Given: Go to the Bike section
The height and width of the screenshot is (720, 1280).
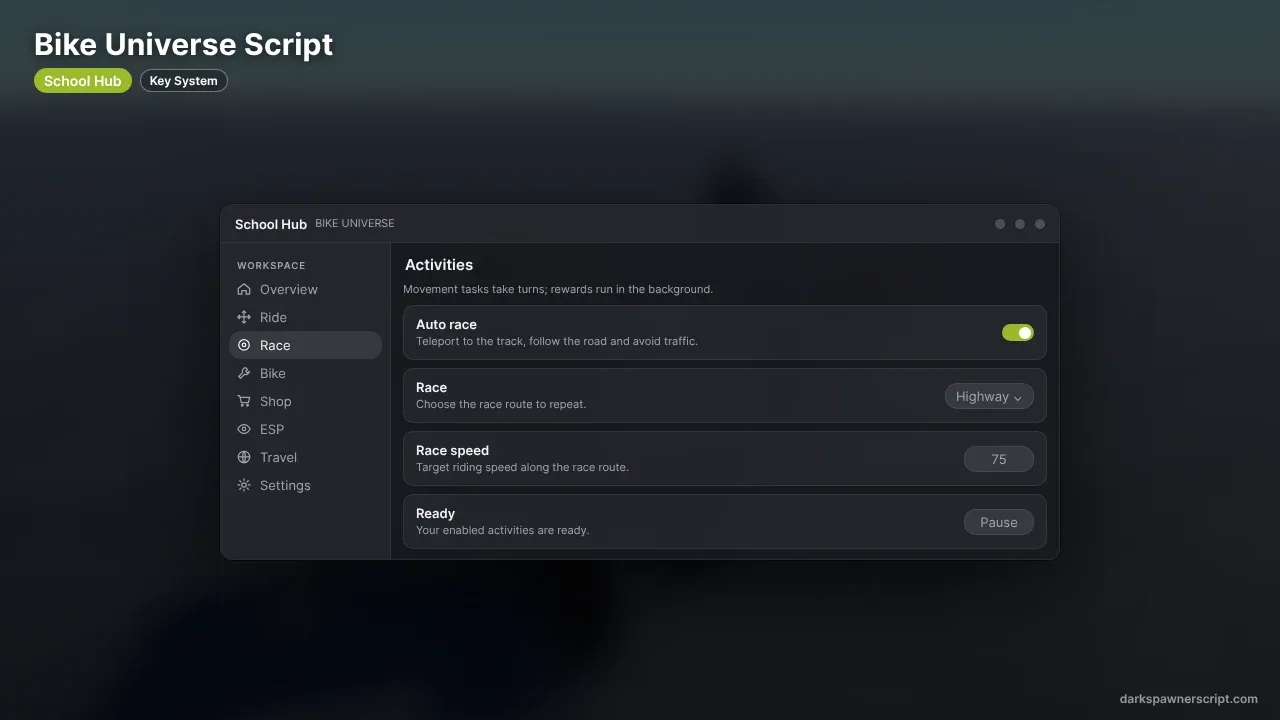Looking at the screenshot, I should tap(305, 373).
